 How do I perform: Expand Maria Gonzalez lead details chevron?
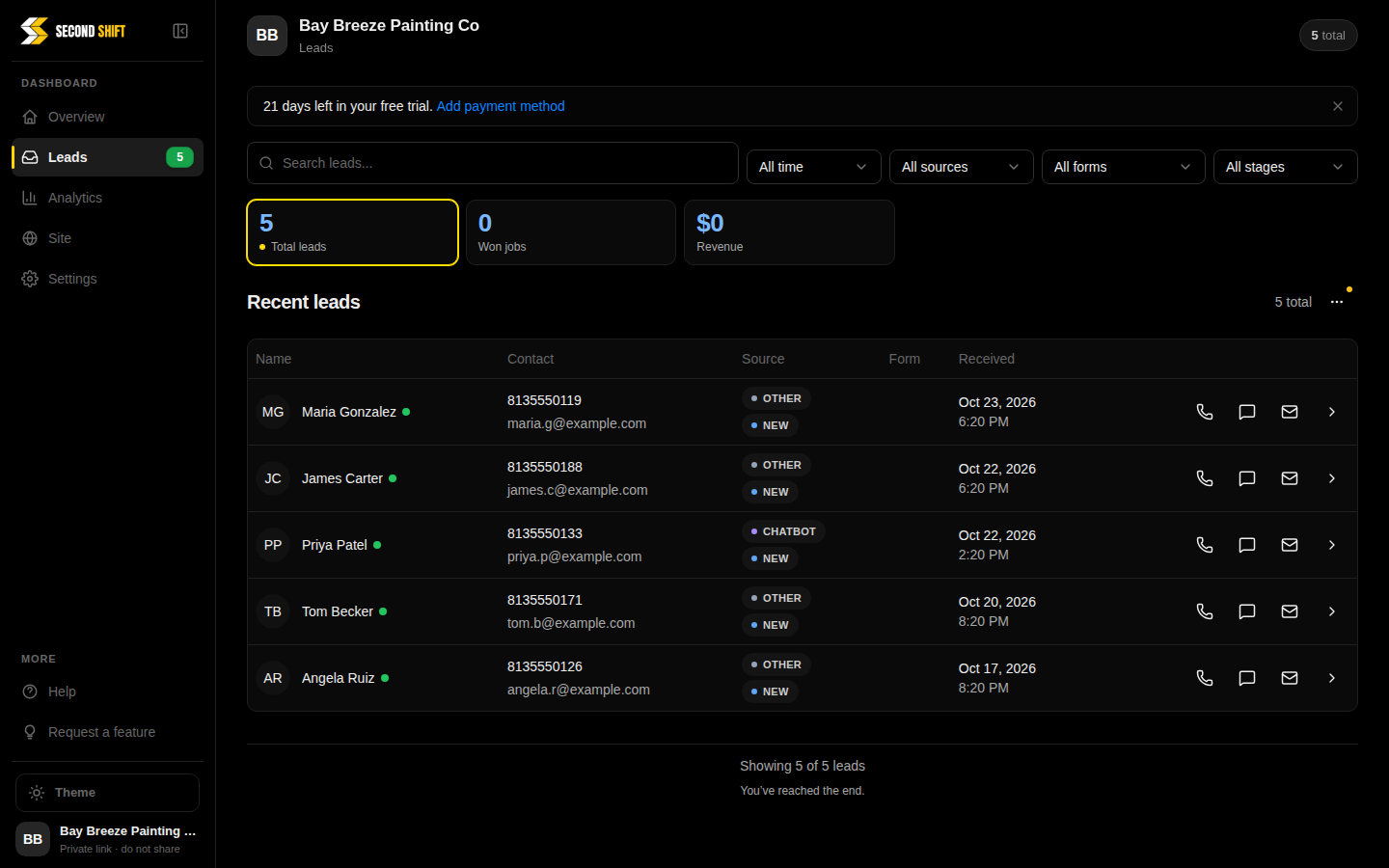[1332, 412]
